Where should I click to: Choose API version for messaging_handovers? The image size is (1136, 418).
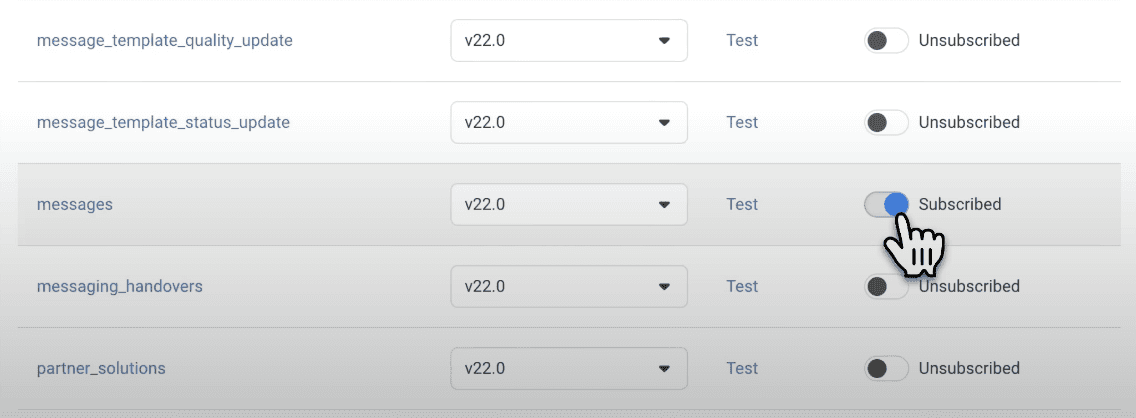[x=569, y=286]
